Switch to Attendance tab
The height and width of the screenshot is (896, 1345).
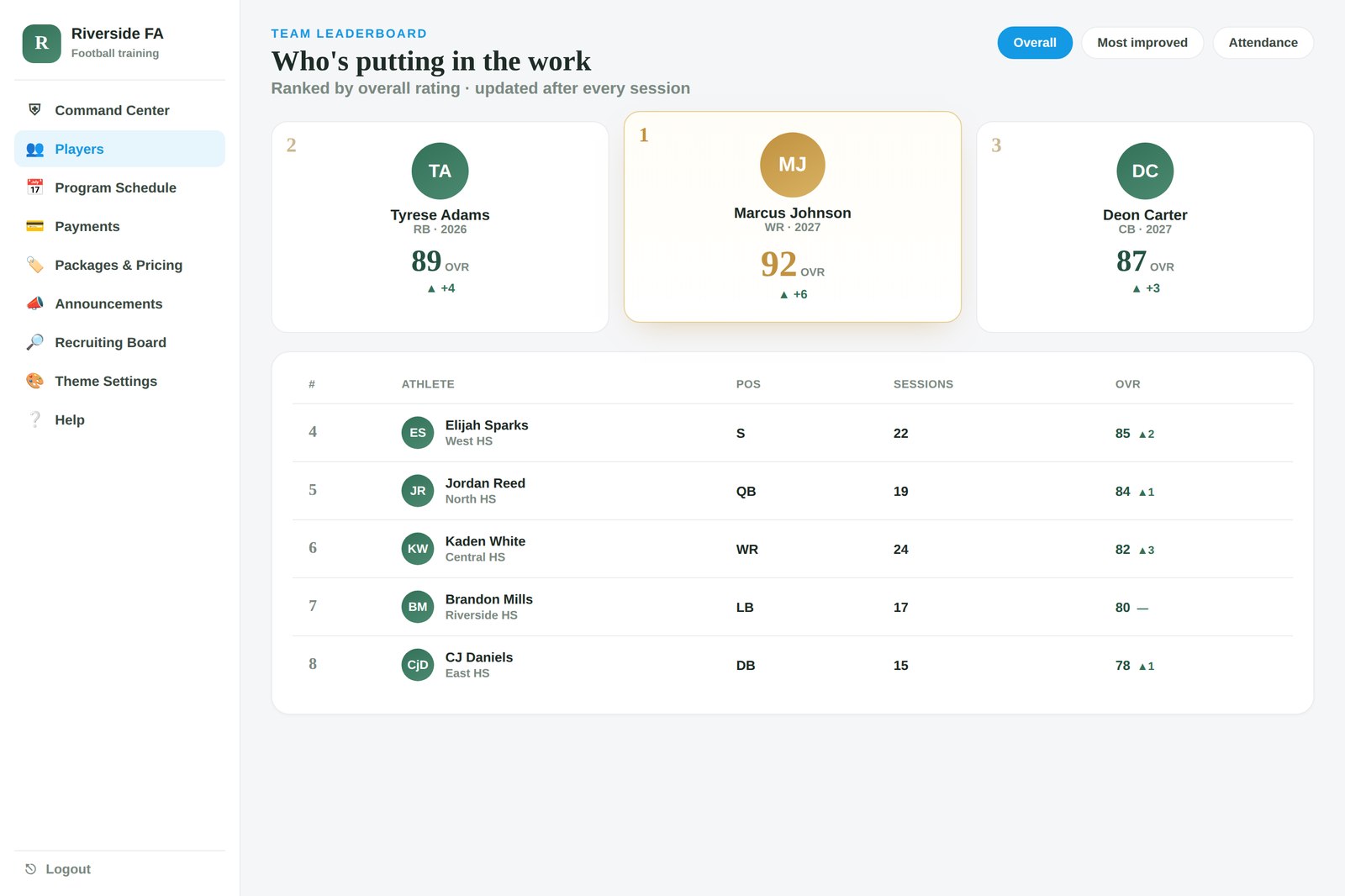click(1263, 43)
